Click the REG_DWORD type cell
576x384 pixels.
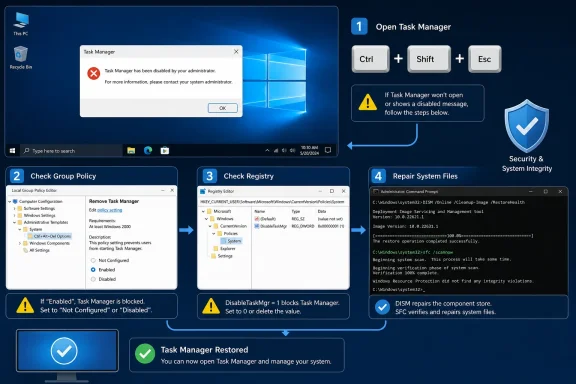(303, 226)
